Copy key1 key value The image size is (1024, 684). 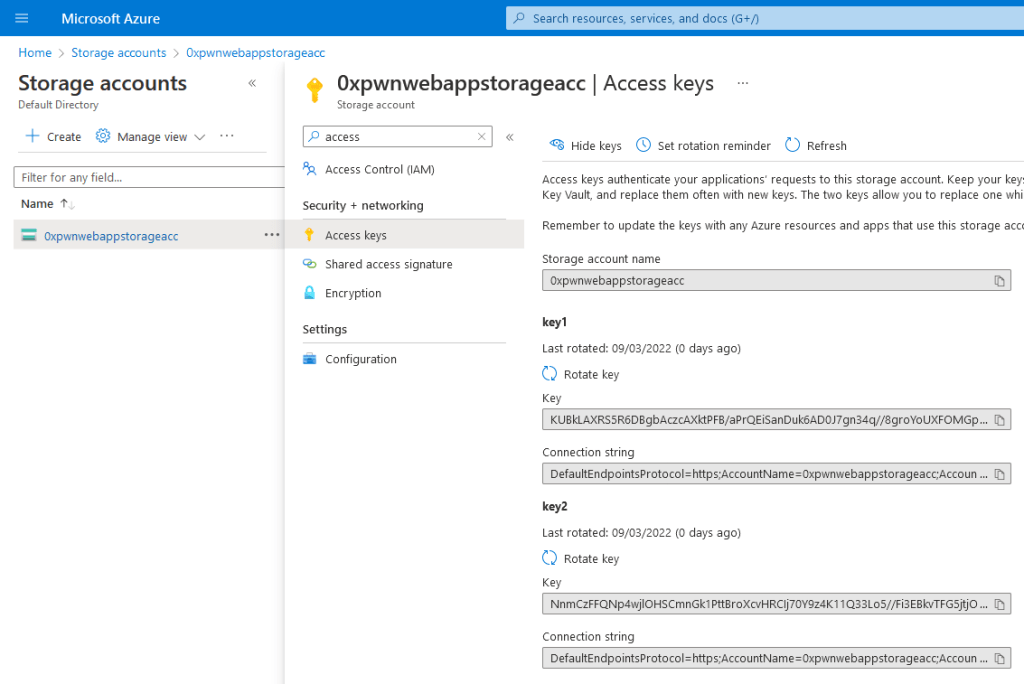point(999,419)
